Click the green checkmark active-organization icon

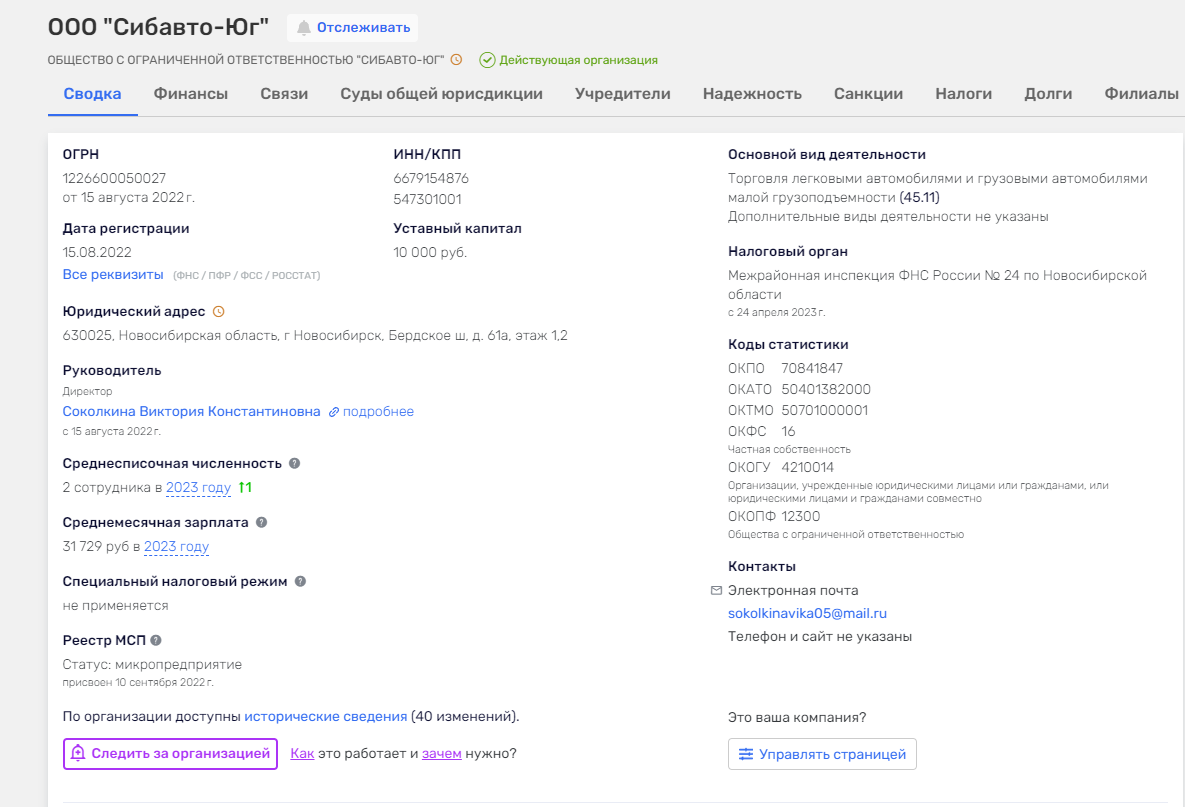tap(487, 60)
